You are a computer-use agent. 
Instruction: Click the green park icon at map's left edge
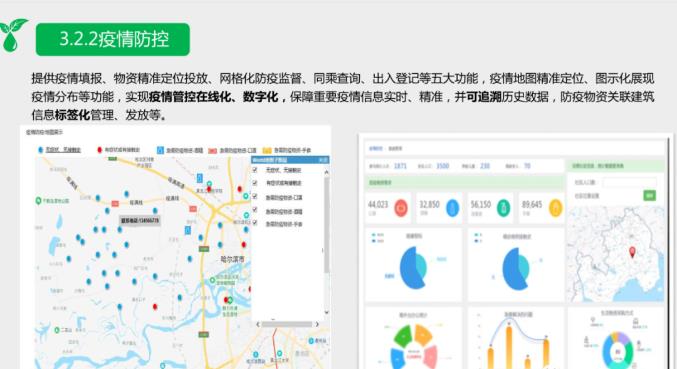pyautogui.click(x=38, y=201)
